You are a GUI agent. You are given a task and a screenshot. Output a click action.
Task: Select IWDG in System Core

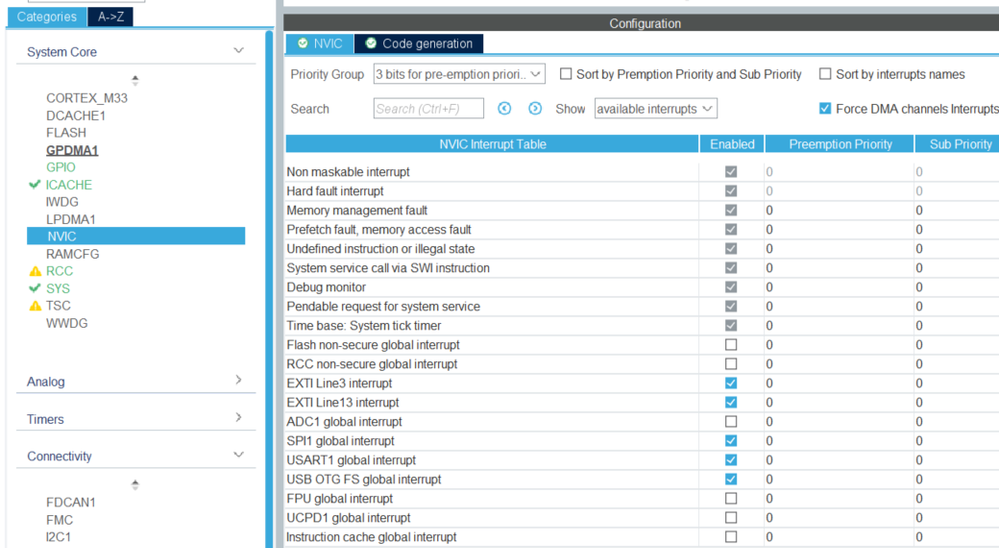(62, 201)
